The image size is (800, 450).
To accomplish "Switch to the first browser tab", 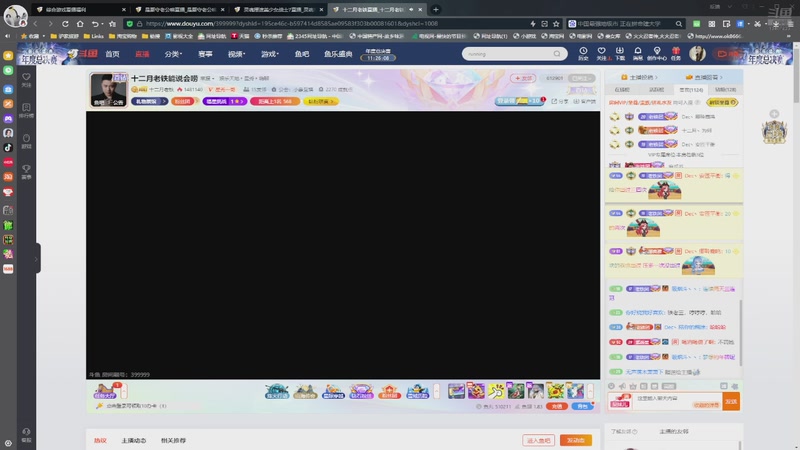I will 82,9.
